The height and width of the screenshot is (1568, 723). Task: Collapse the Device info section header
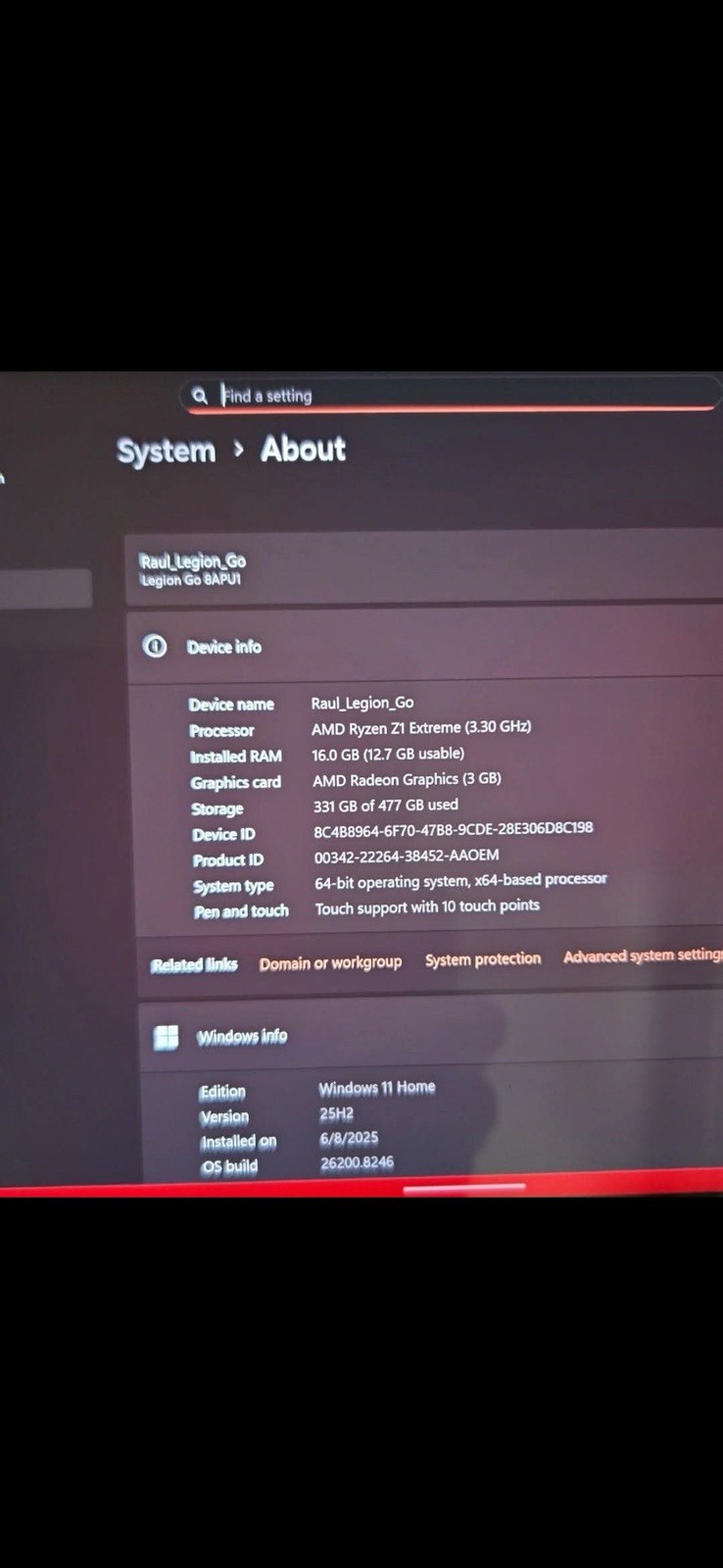(425, 646)
